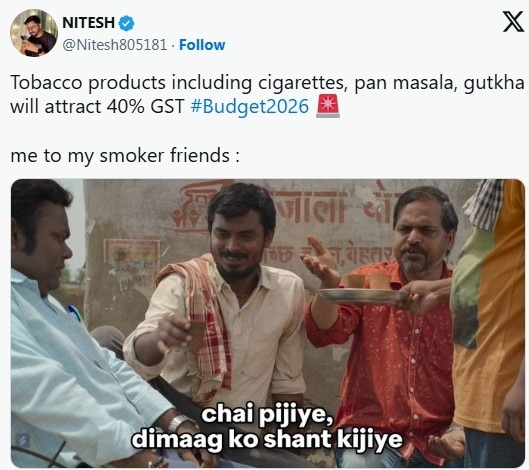Open the #Budget2026 hashtag link
This screenshot has width=529, height=470.
(x=250, y=107)
